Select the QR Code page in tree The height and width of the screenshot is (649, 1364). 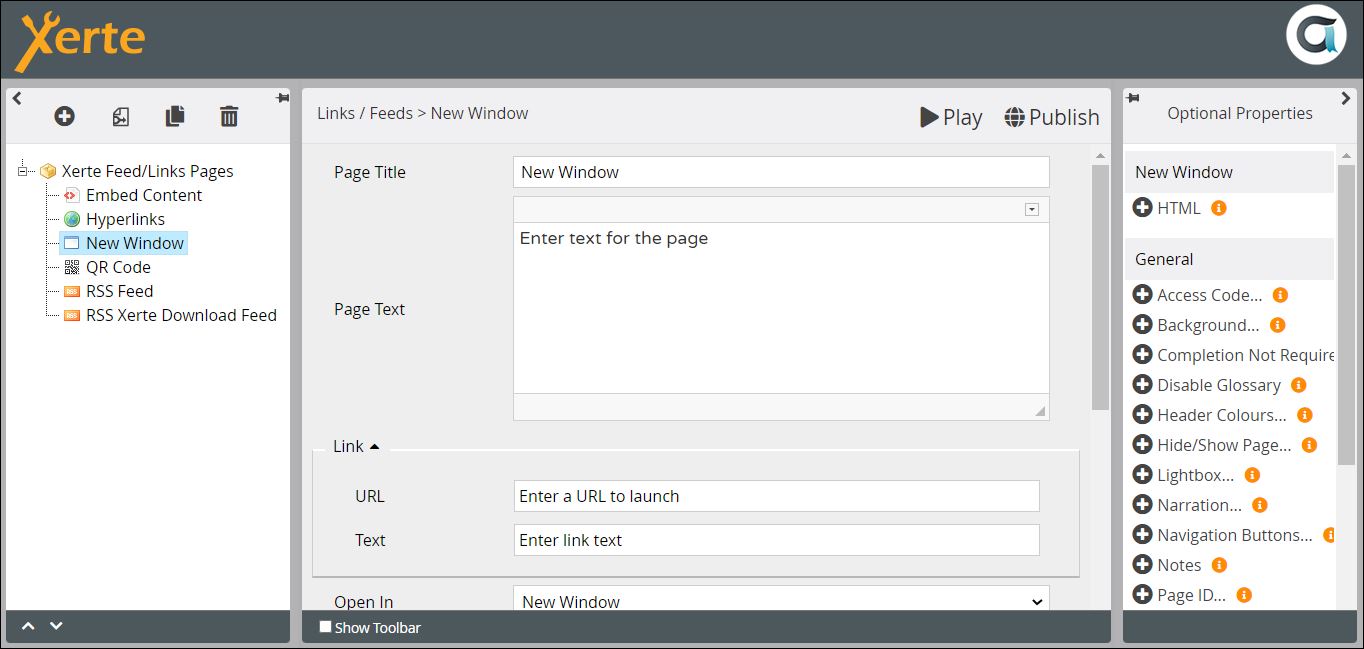pyautogui.click(x=117, y=267)
